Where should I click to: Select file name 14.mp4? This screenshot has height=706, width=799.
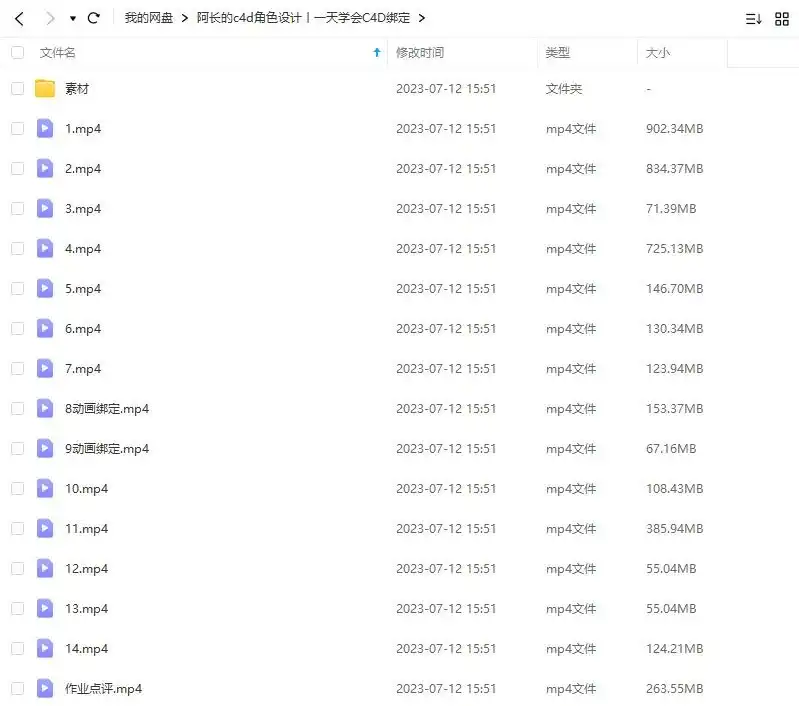tap(87, 649)
